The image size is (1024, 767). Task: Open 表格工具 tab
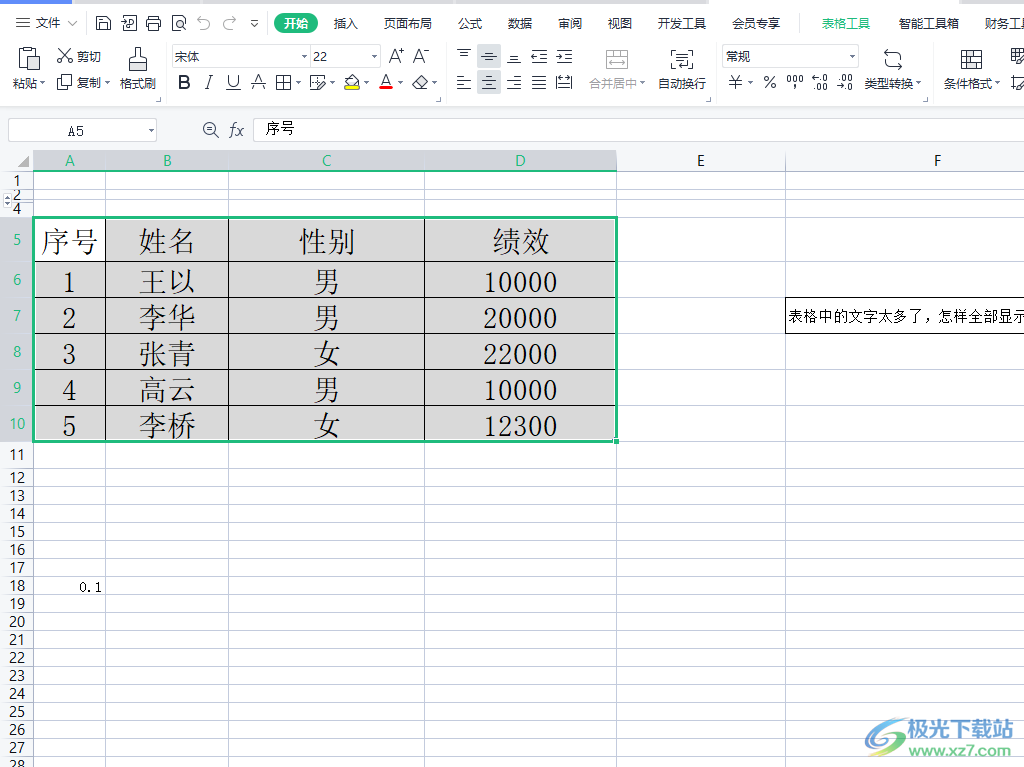click(845, 24)
